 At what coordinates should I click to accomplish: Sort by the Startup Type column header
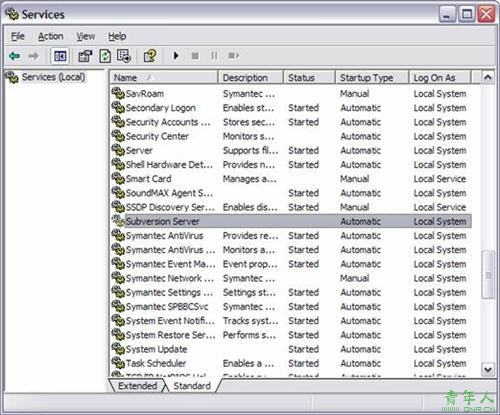click(372, 78)
